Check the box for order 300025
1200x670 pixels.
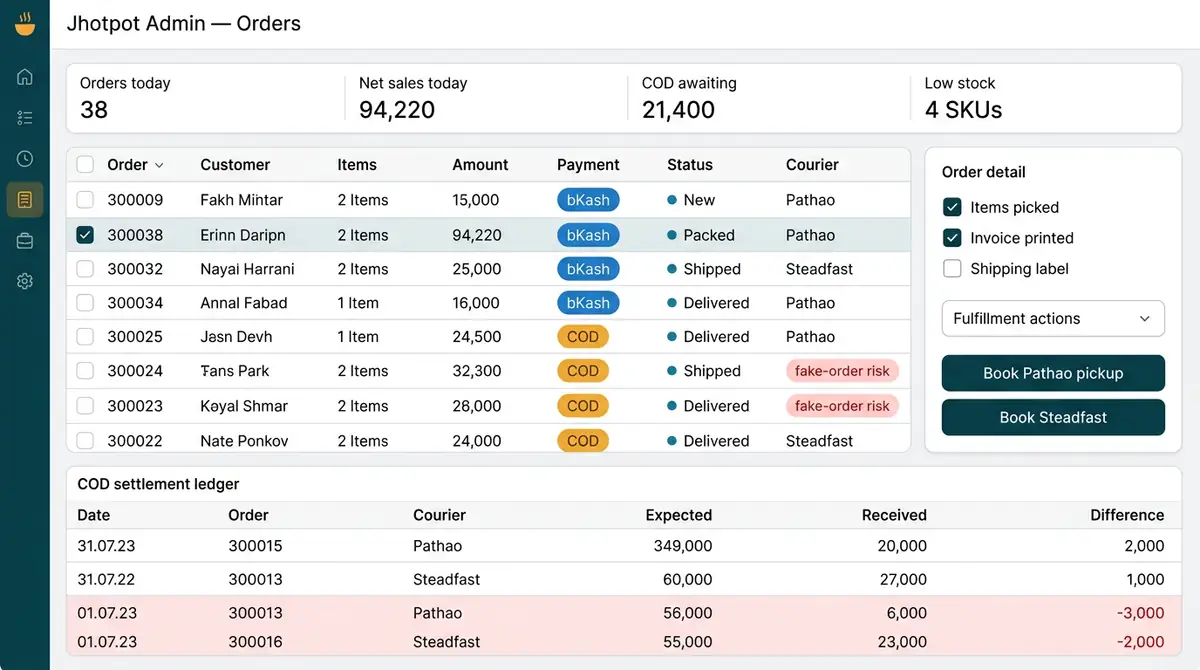tap(85, 337)
